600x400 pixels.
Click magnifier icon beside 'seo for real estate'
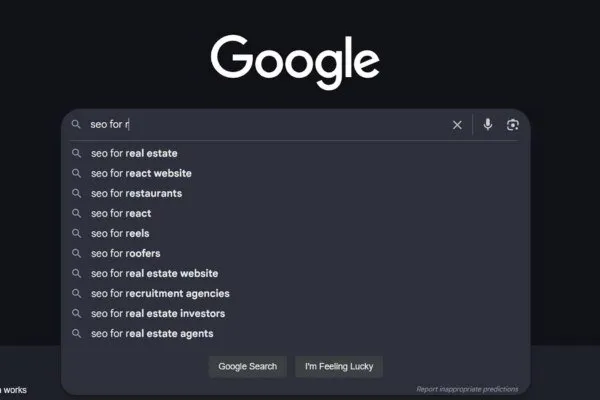[x=76, y=153]
